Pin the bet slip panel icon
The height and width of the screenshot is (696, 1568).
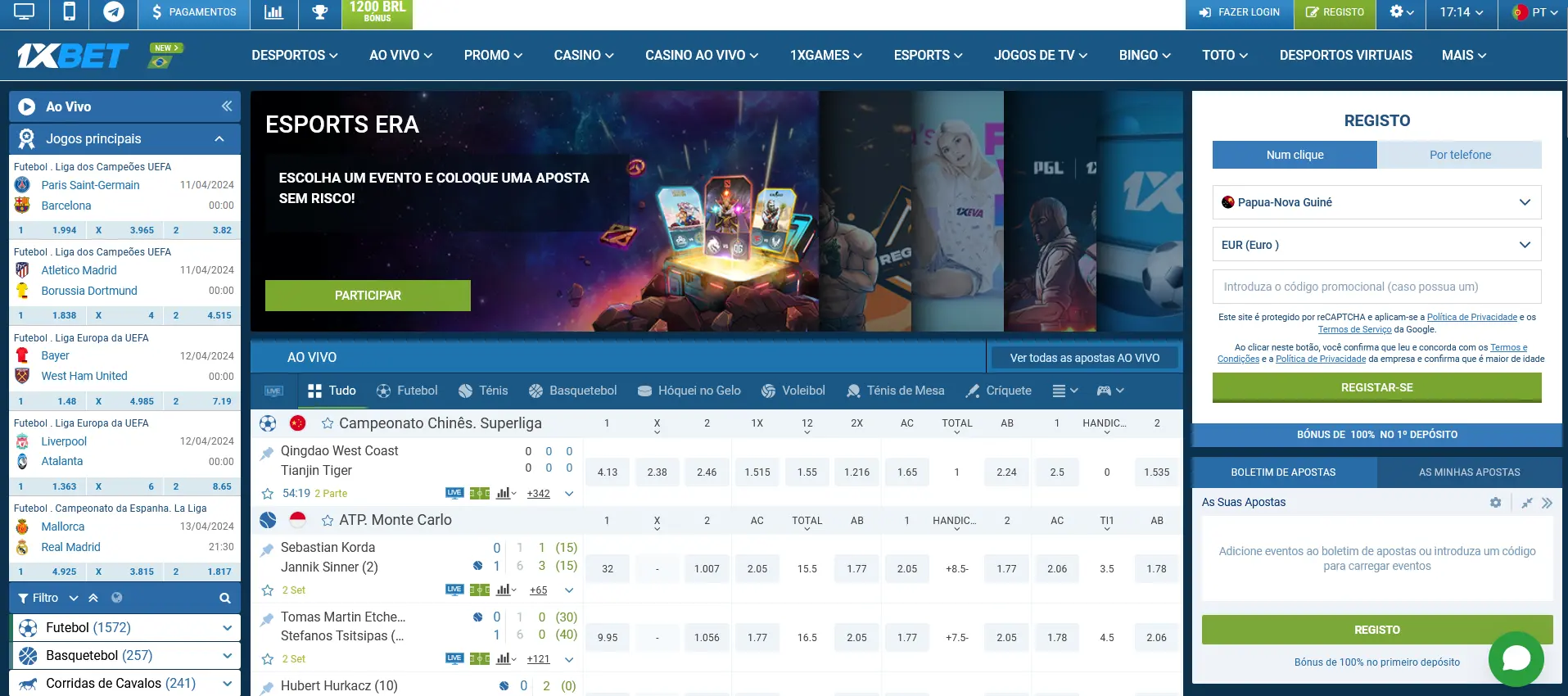coord(1526,503)
